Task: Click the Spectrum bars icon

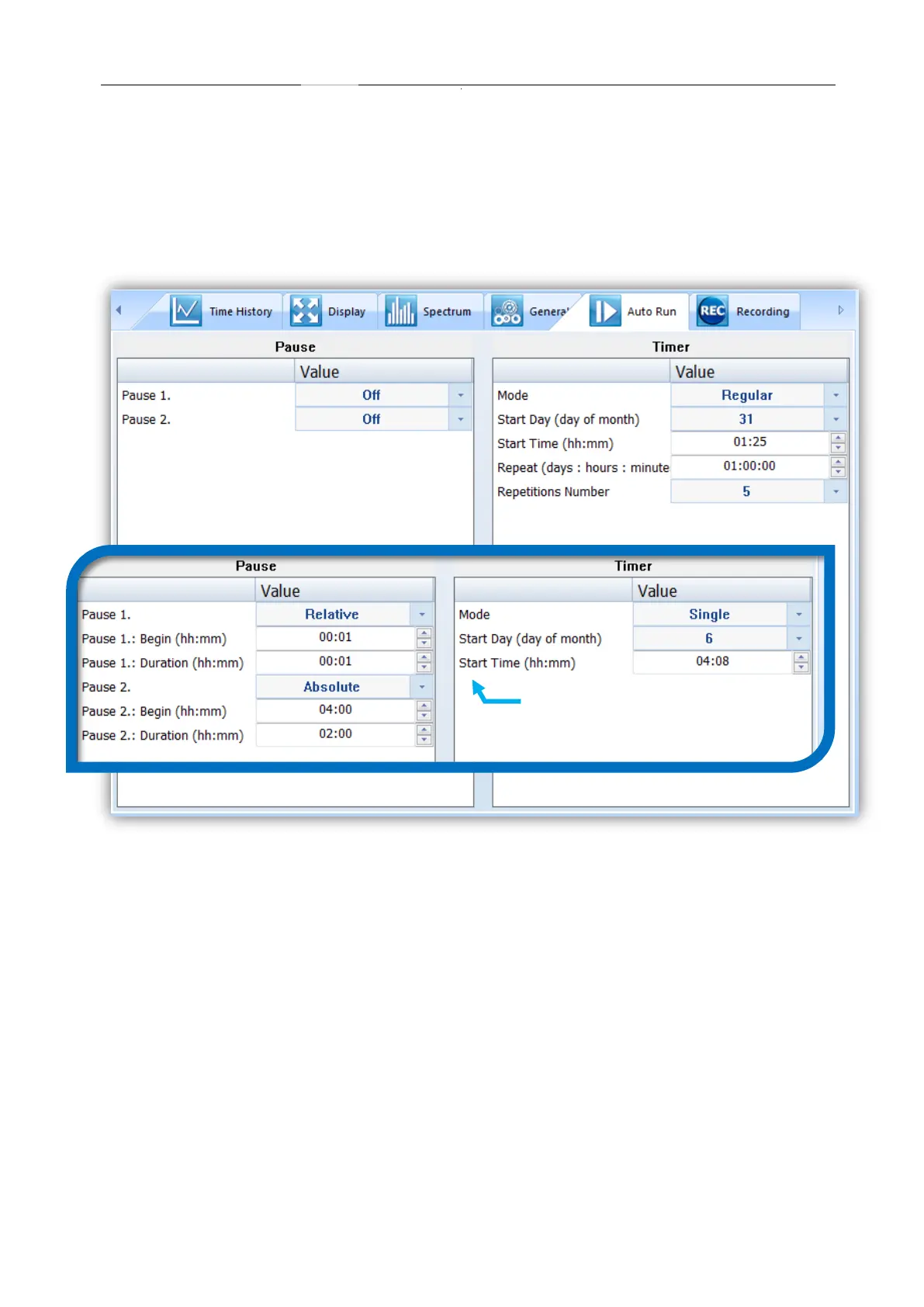Action: pyautogui.click(x=400, y=311)
